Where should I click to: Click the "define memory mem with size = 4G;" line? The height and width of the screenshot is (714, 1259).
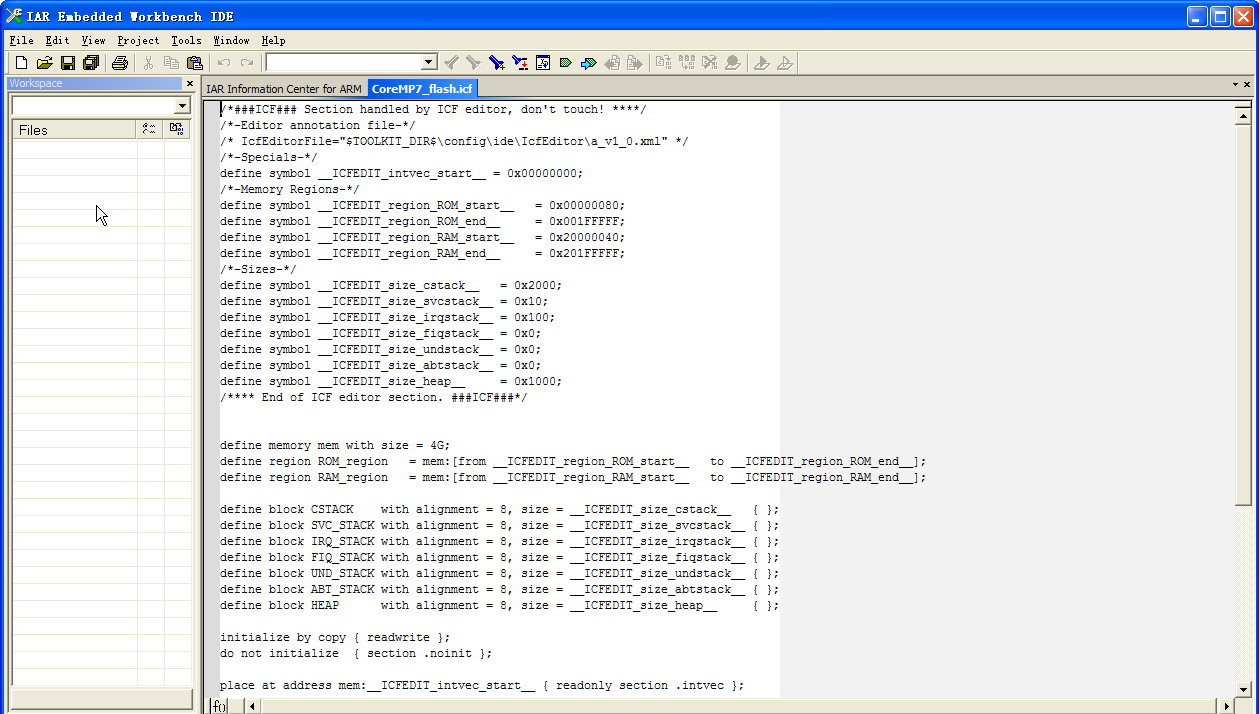[x=335, y=445]
